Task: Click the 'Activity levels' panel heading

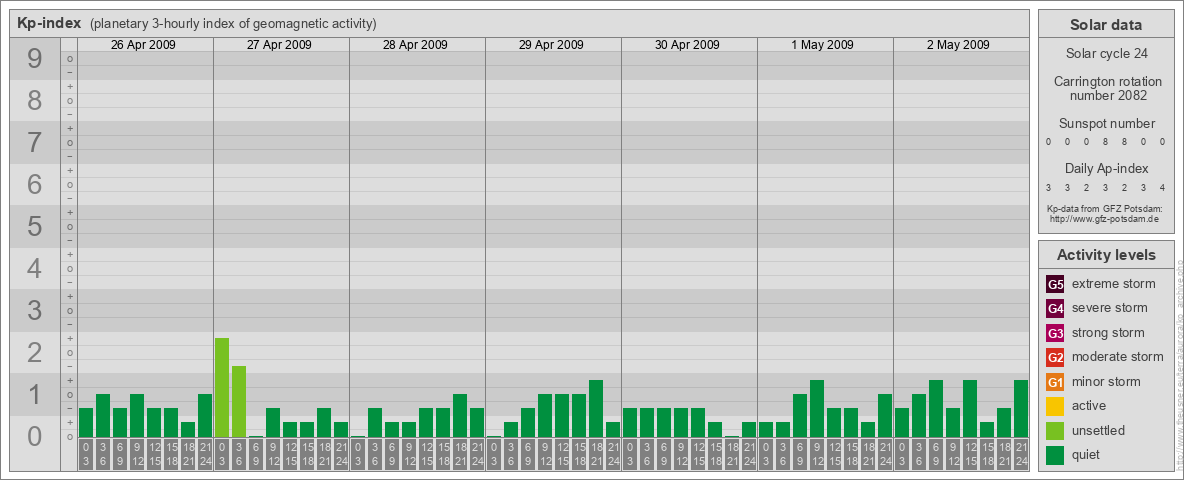Action: point(1105,255)
